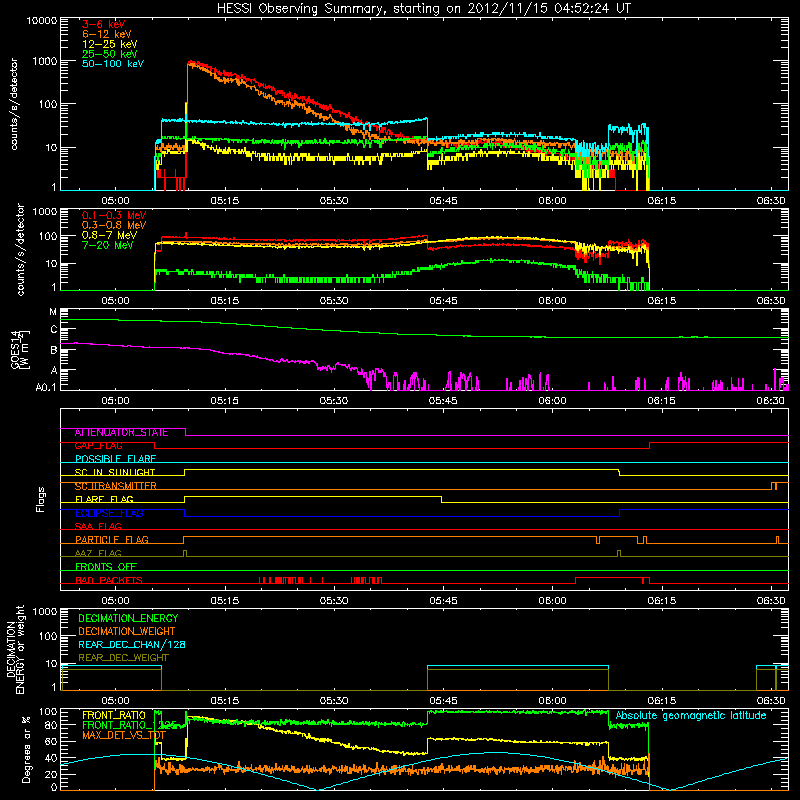This screenshot has height=800, width=800.
Task: Click the Absolute geomagnetic latitude label
Action: pos(691,715)
